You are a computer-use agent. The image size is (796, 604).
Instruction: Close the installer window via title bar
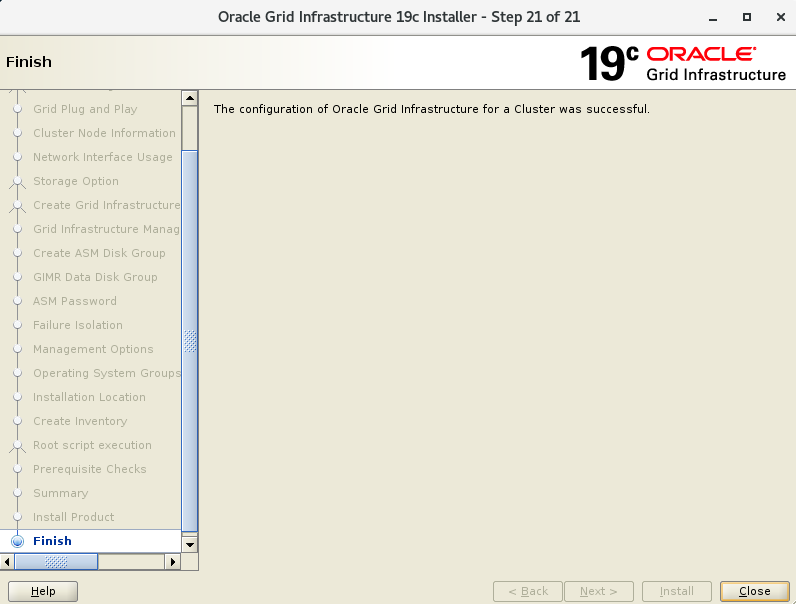pos(781,17)
